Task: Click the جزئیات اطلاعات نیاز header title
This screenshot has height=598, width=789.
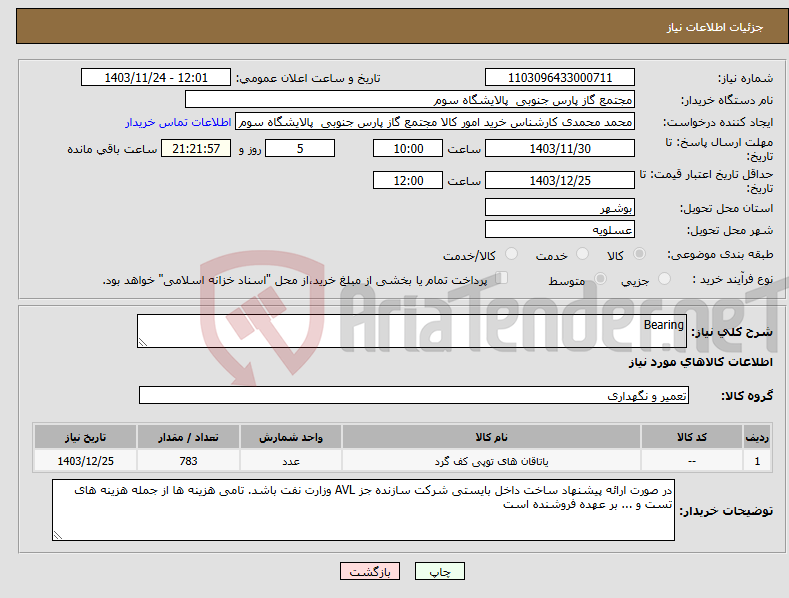Action: [715, 27]
